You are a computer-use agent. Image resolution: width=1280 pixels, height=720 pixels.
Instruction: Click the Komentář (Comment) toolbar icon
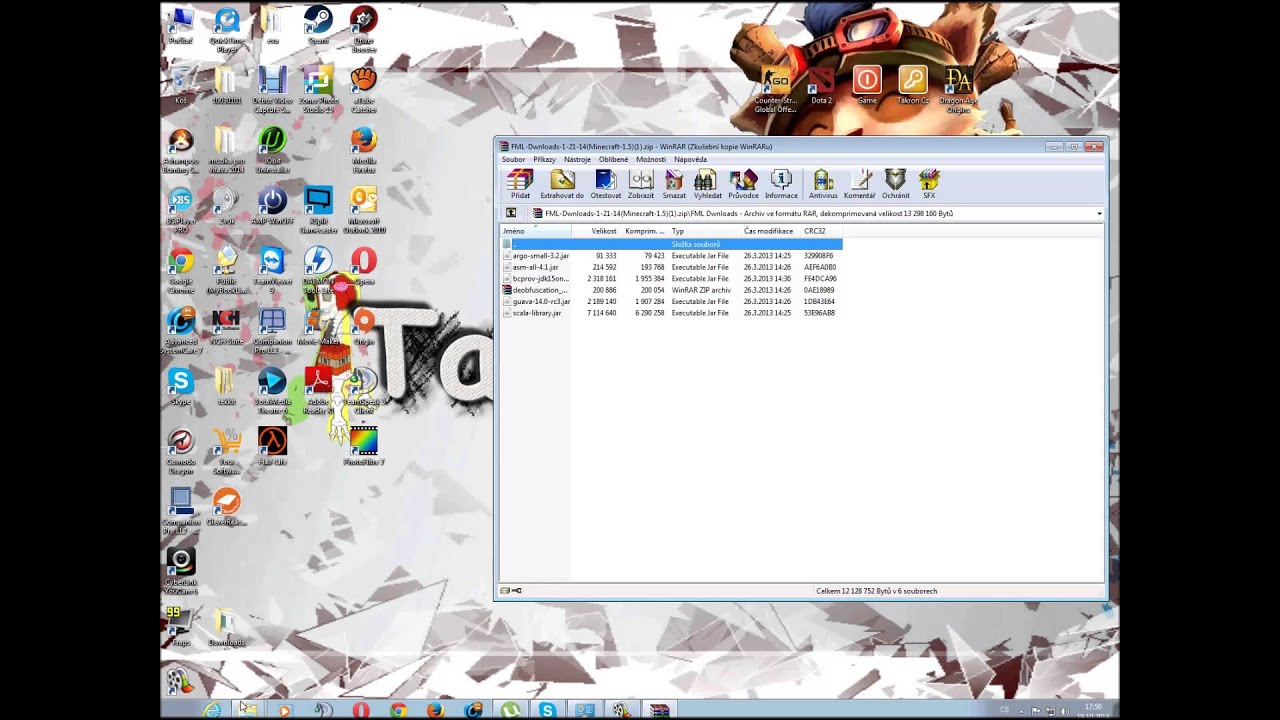coord(860,184)
